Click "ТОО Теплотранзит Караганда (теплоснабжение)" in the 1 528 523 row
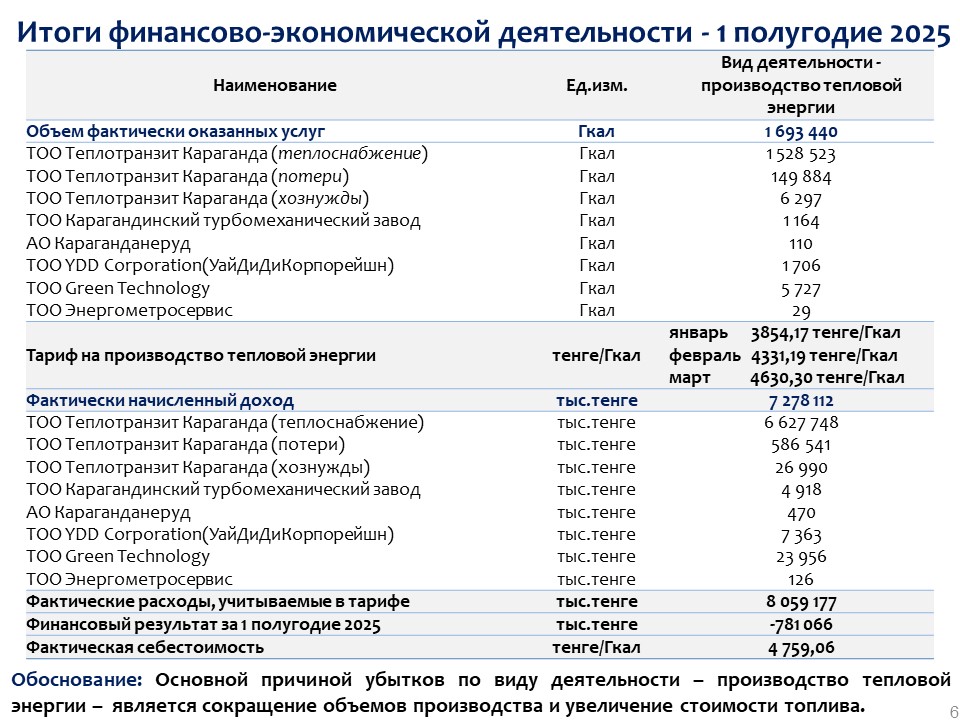Image resolution: width=960 pixels, height=720 pixels. click(227, 154)
